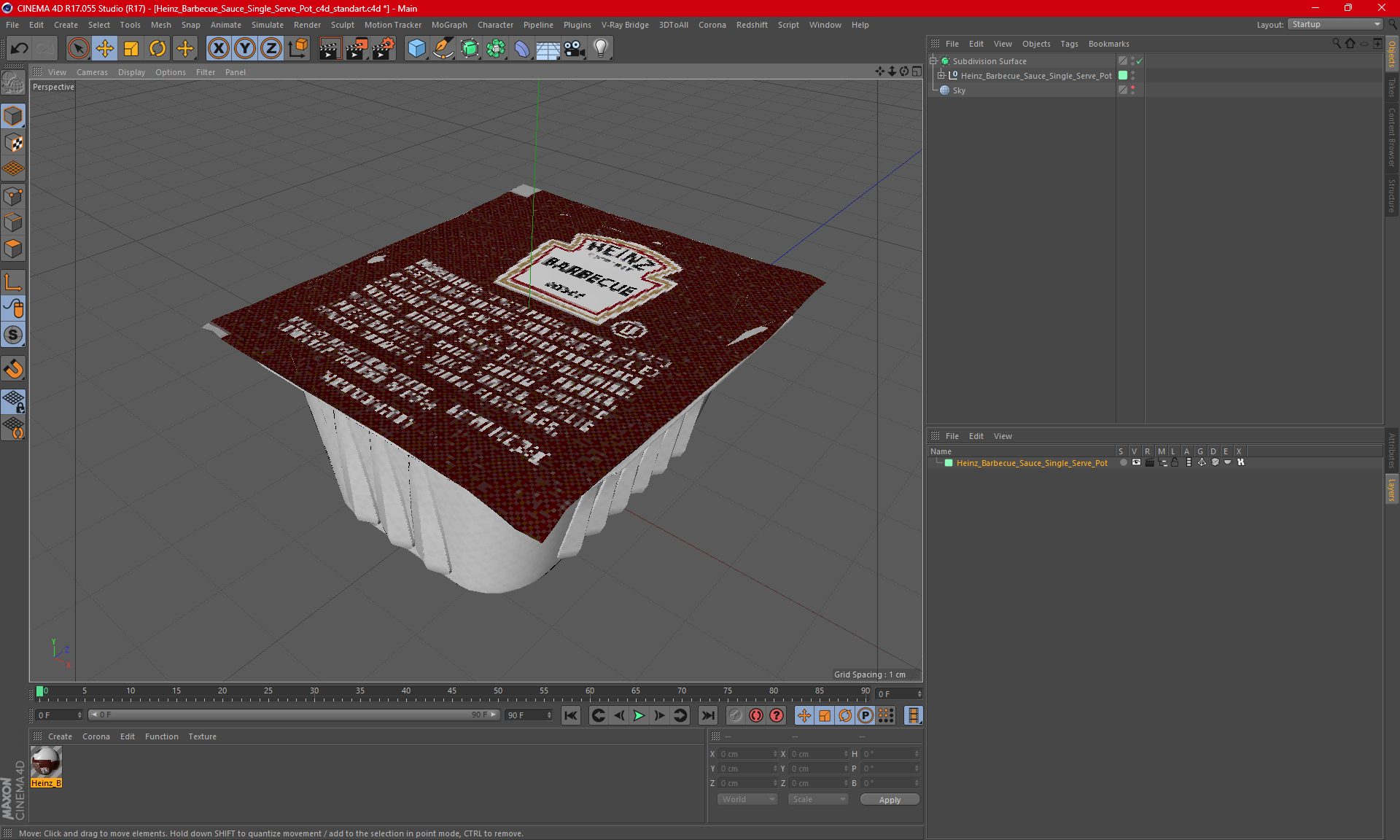Open the World coordinate dropdown
The height and width of the screenshot is (840, 1400).
point(747,799)
